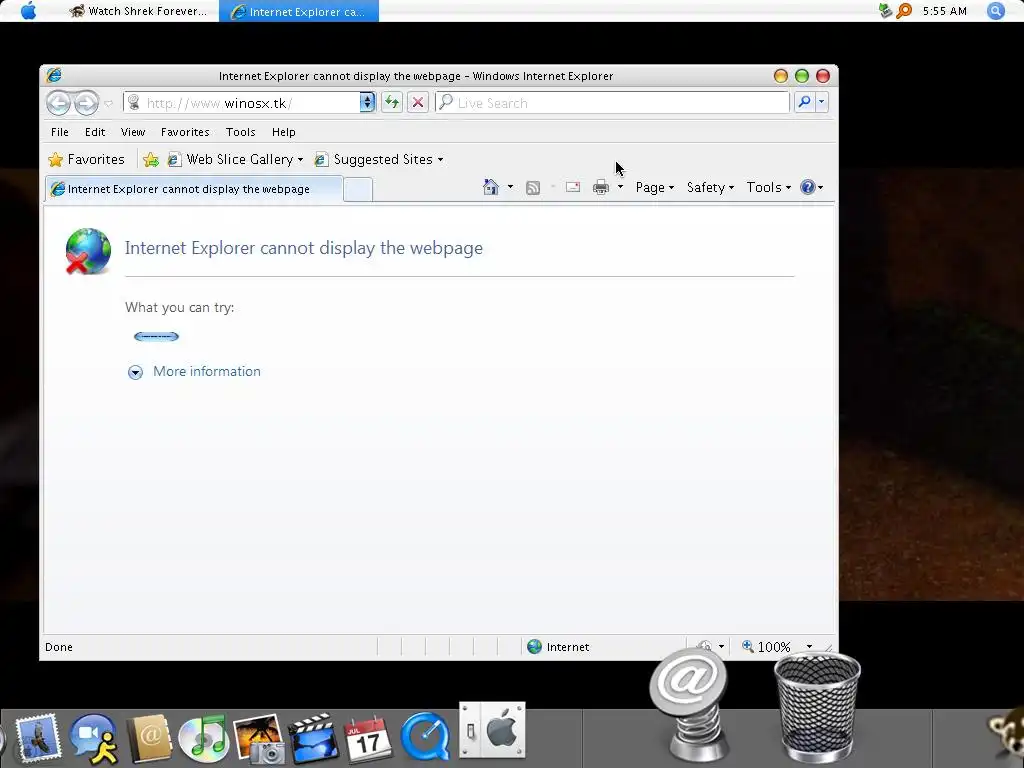Click the orange magnifier tray icon
Screen dimensions: 1024x768
pyautogui.click(x=904, y=11)
